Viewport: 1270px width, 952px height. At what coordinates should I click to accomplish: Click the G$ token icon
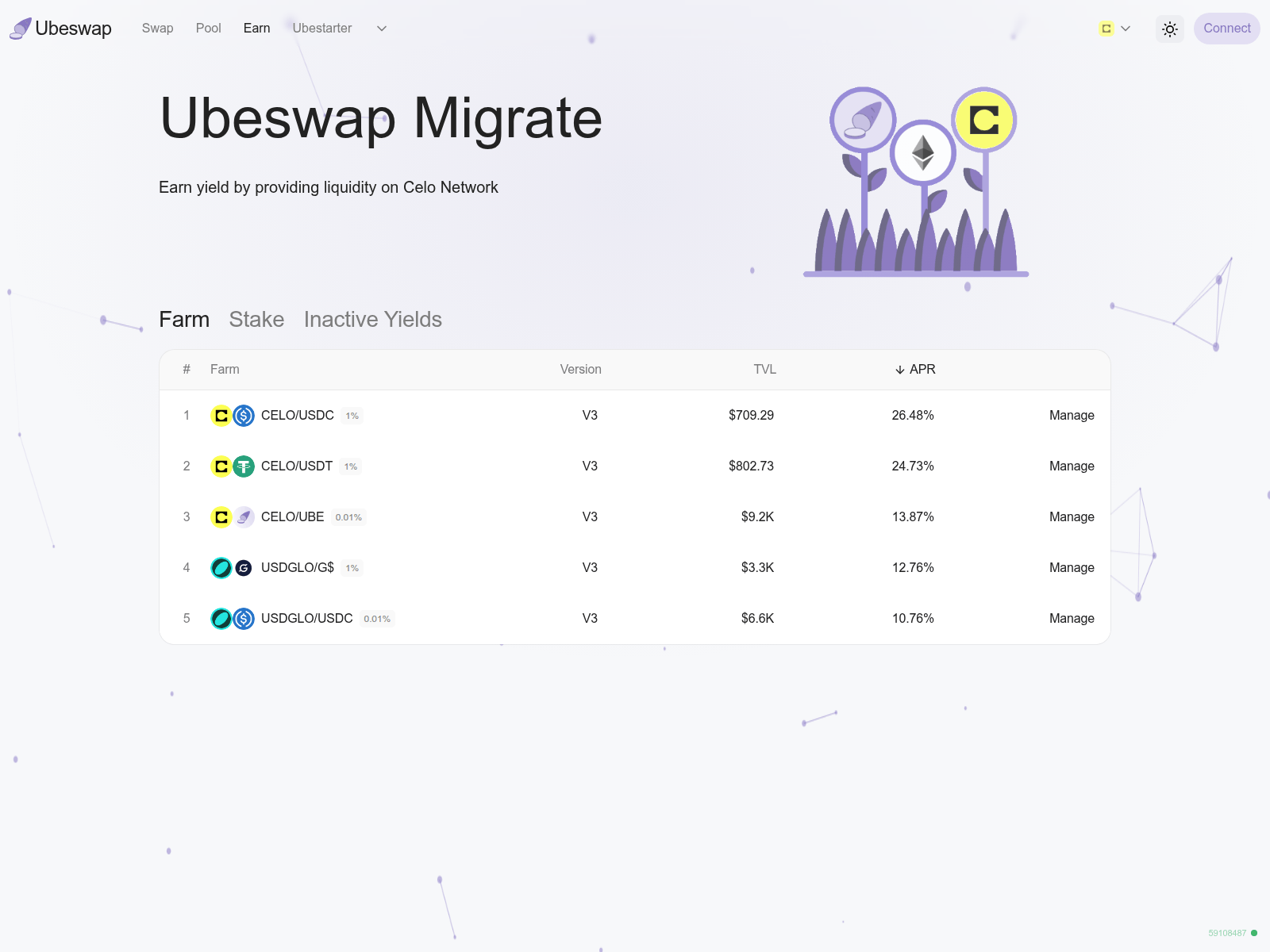[244, 568]
